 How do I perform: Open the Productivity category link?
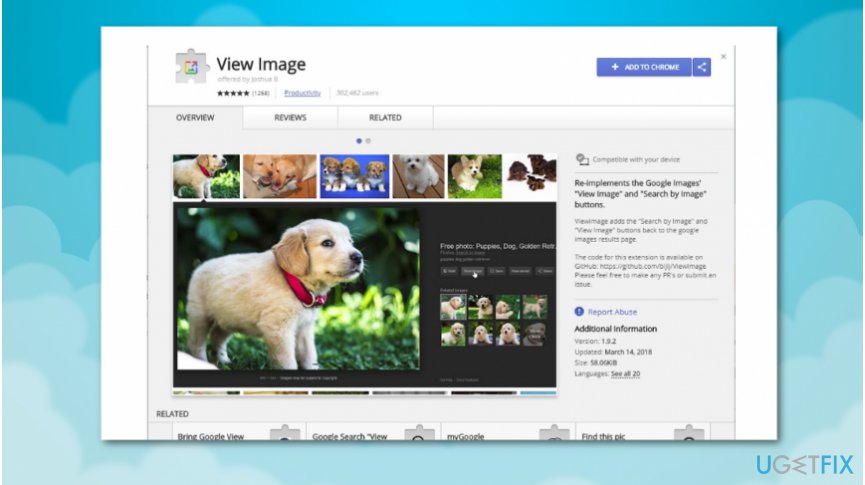[x=302, y=93]
